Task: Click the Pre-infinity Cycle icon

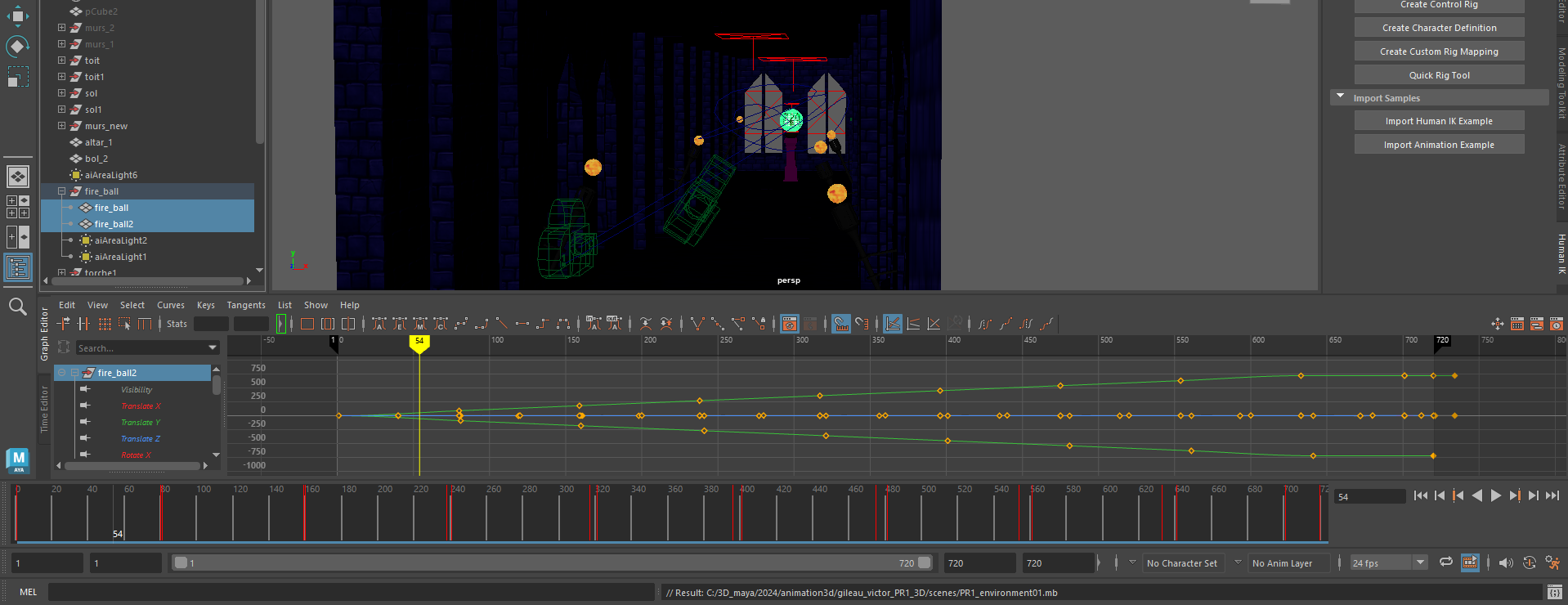Action: (984, 324)
